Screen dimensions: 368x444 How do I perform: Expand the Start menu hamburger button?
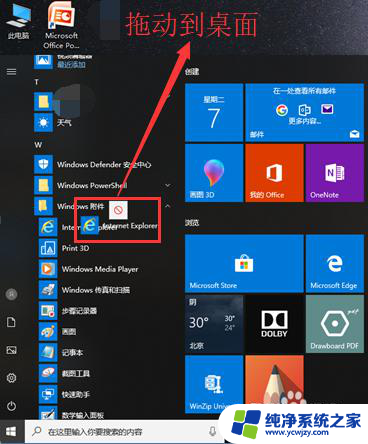coord(11,72)
